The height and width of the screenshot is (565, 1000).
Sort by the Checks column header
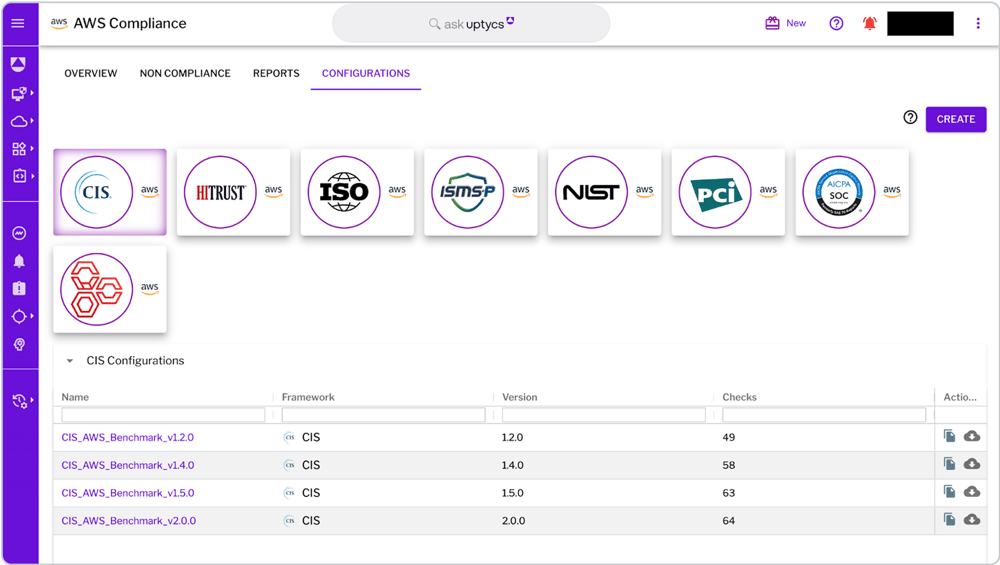[x=739, y=397]
